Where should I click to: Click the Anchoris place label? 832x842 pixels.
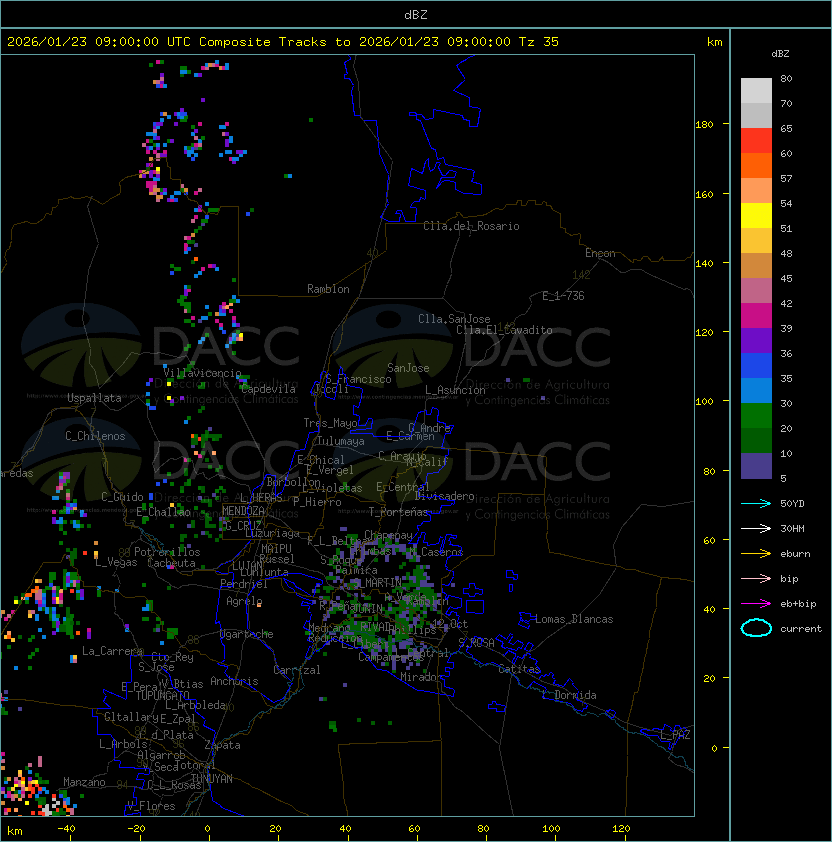point(234,681)
